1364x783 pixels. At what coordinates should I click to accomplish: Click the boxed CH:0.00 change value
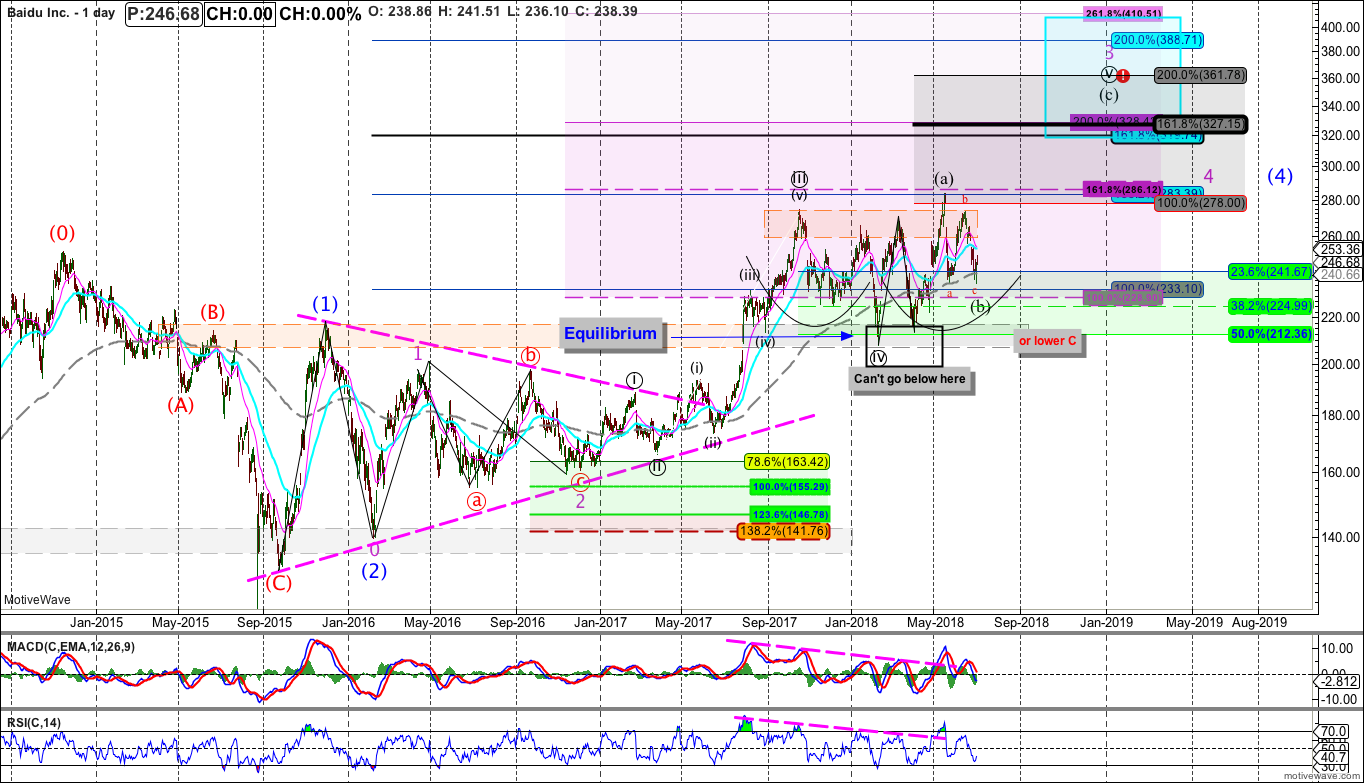(238, 14)
